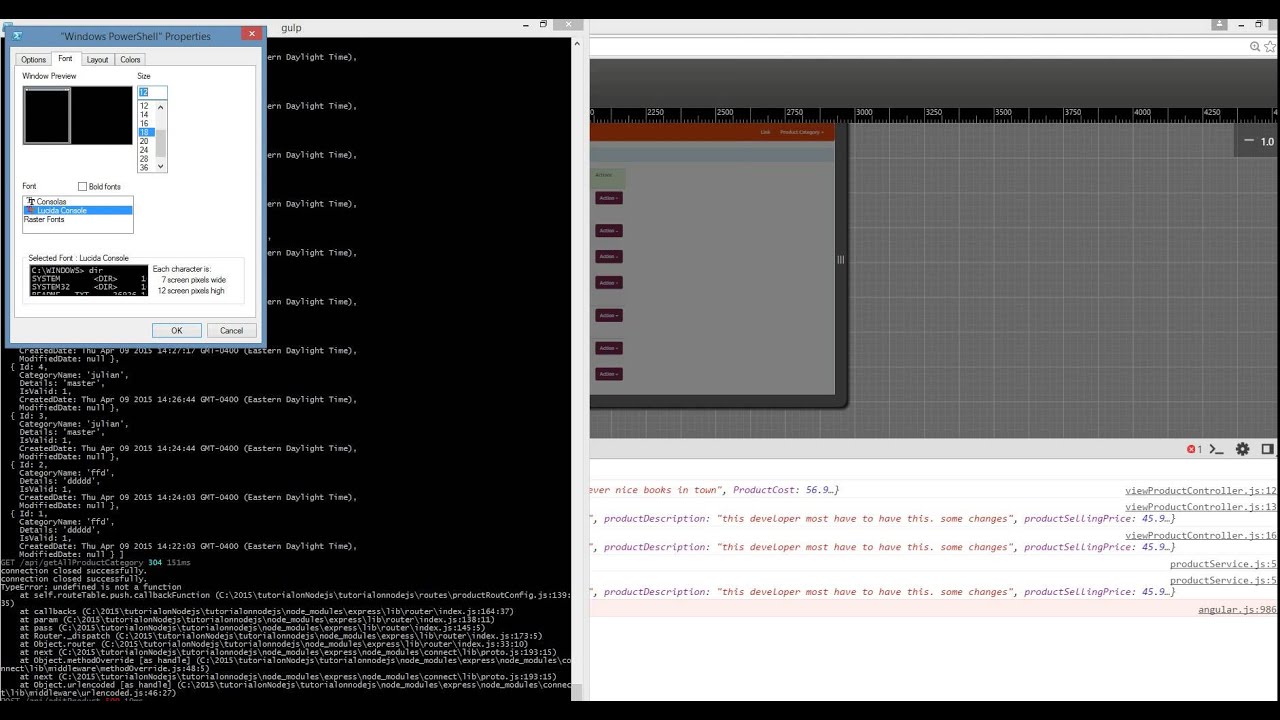1280x720 pixels.
Task: Open the bottom-most purple Action dropdown
Action: (x=609, y=374)
